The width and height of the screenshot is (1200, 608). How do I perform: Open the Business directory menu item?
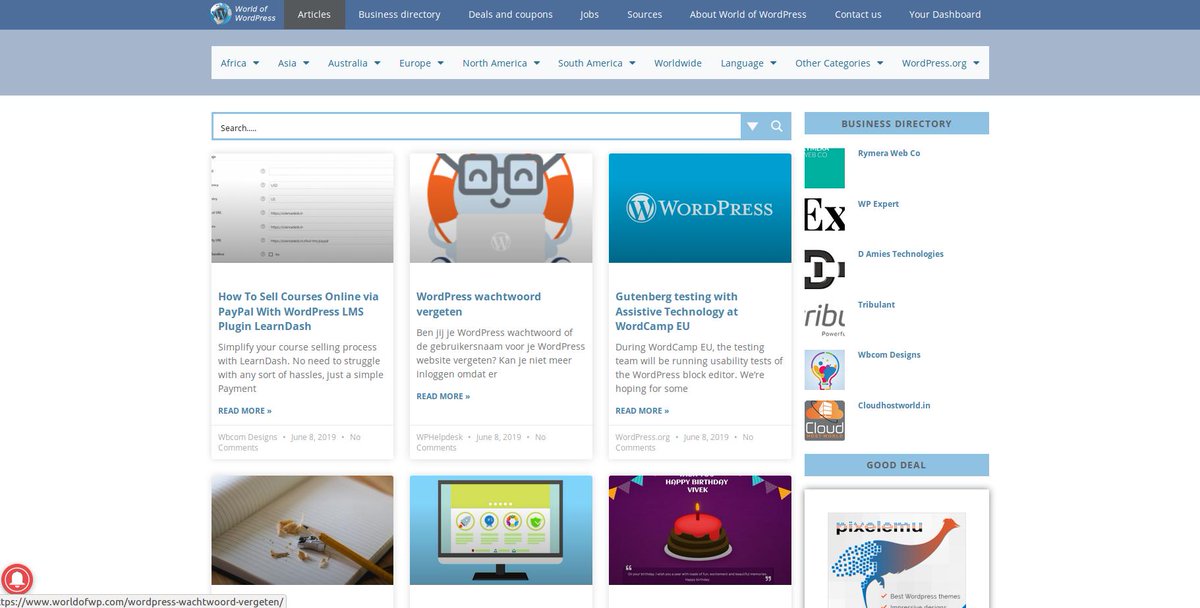[x=399, y=14]
